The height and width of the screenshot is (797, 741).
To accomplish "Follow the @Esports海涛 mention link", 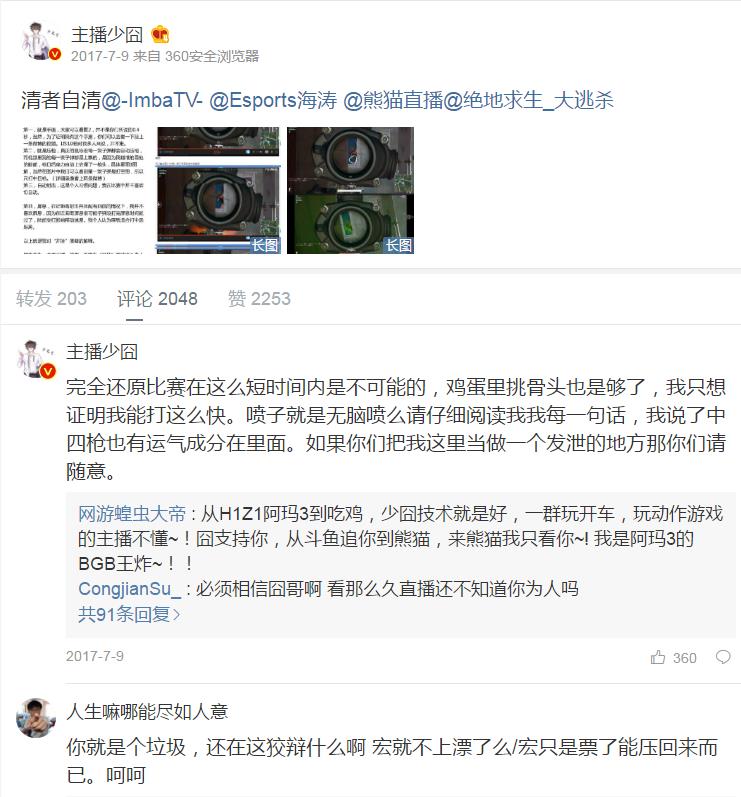I will pyautogui.click(x=273, y=100).
